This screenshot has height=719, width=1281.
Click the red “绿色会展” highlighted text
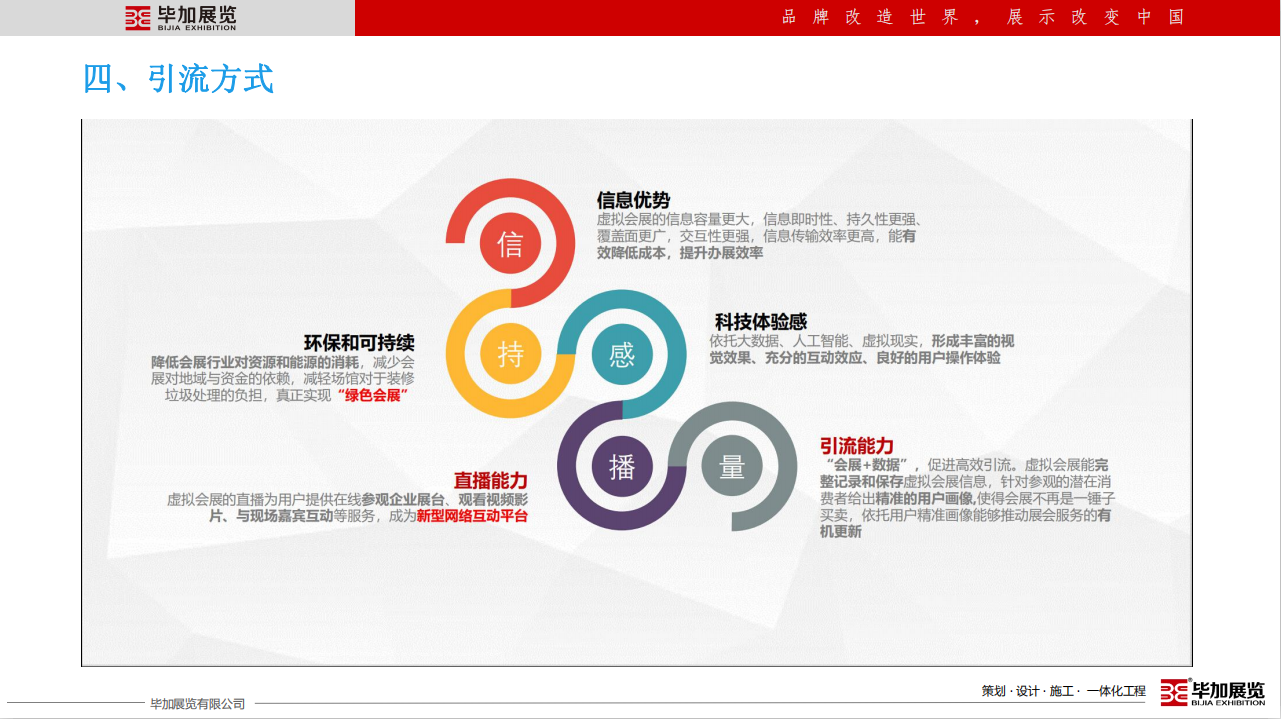375,396
